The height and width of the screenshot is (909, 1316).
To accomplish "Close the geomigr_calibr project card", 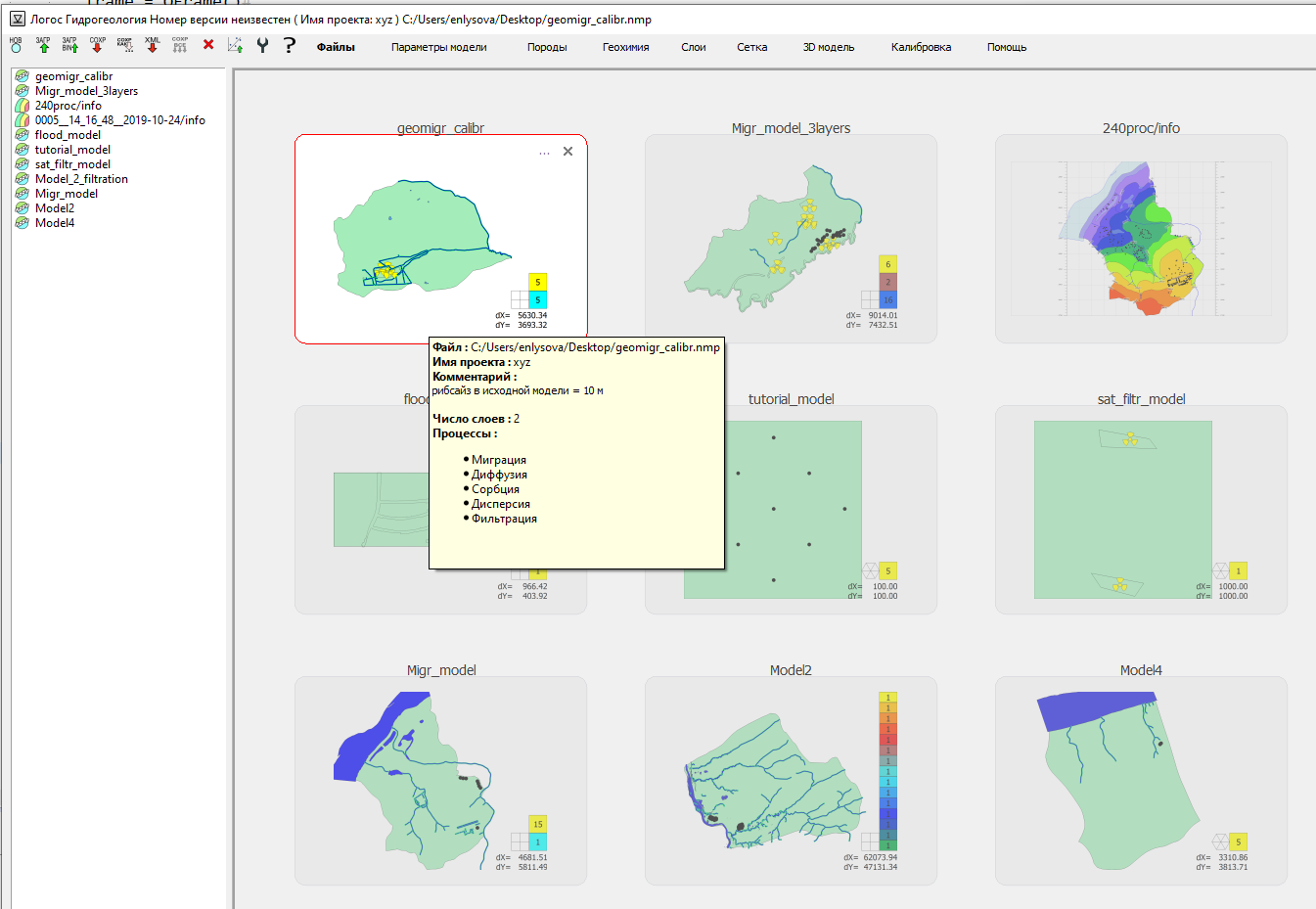I will pyautogui.click(x=567, y=152).
